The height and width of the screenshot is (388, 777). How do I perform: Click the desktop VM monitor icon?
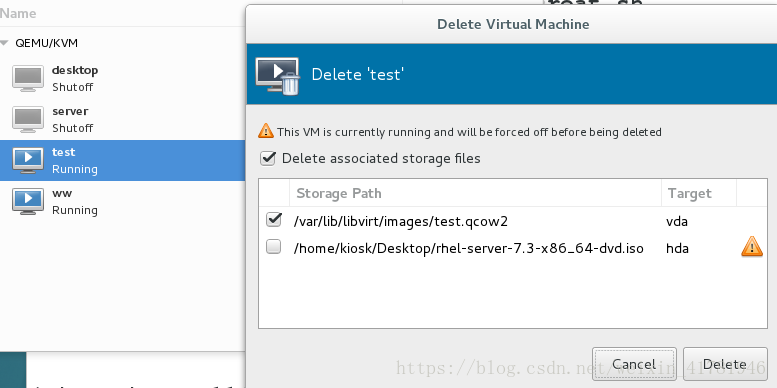[28, 78]
